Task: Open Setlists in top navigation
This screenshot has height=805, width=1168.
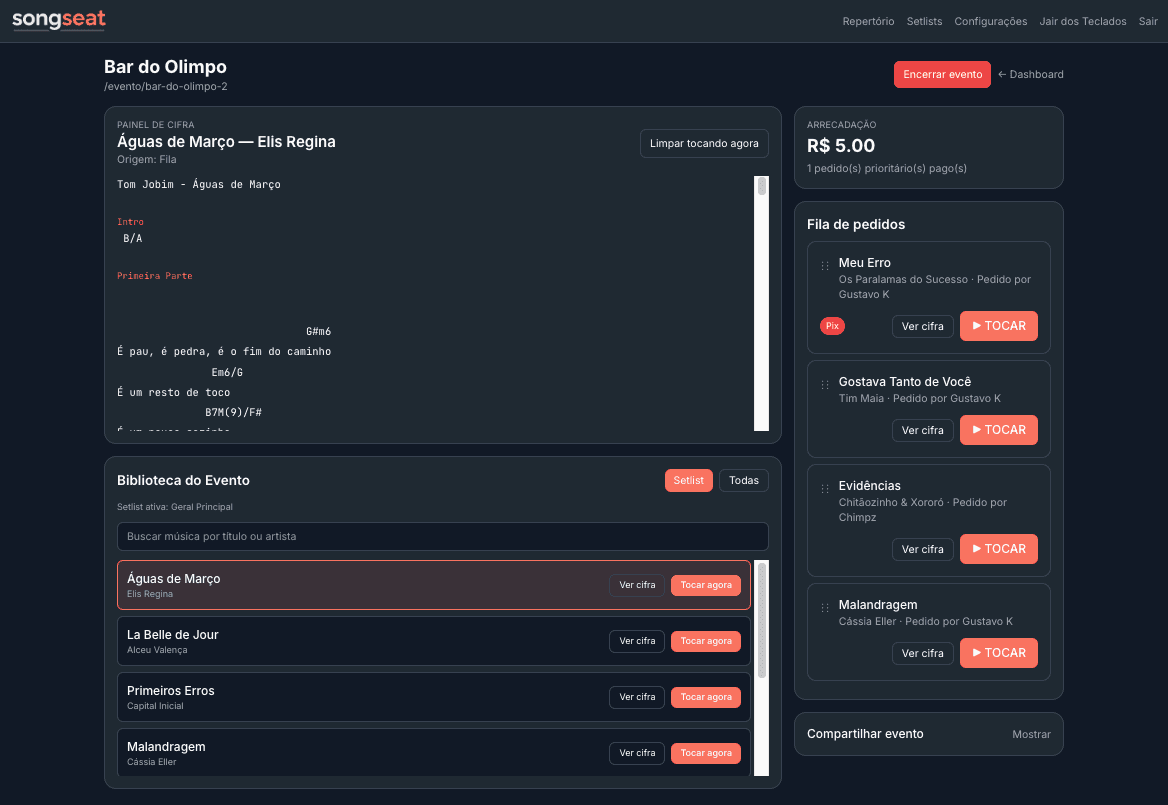Action: [x=924, y=22]
